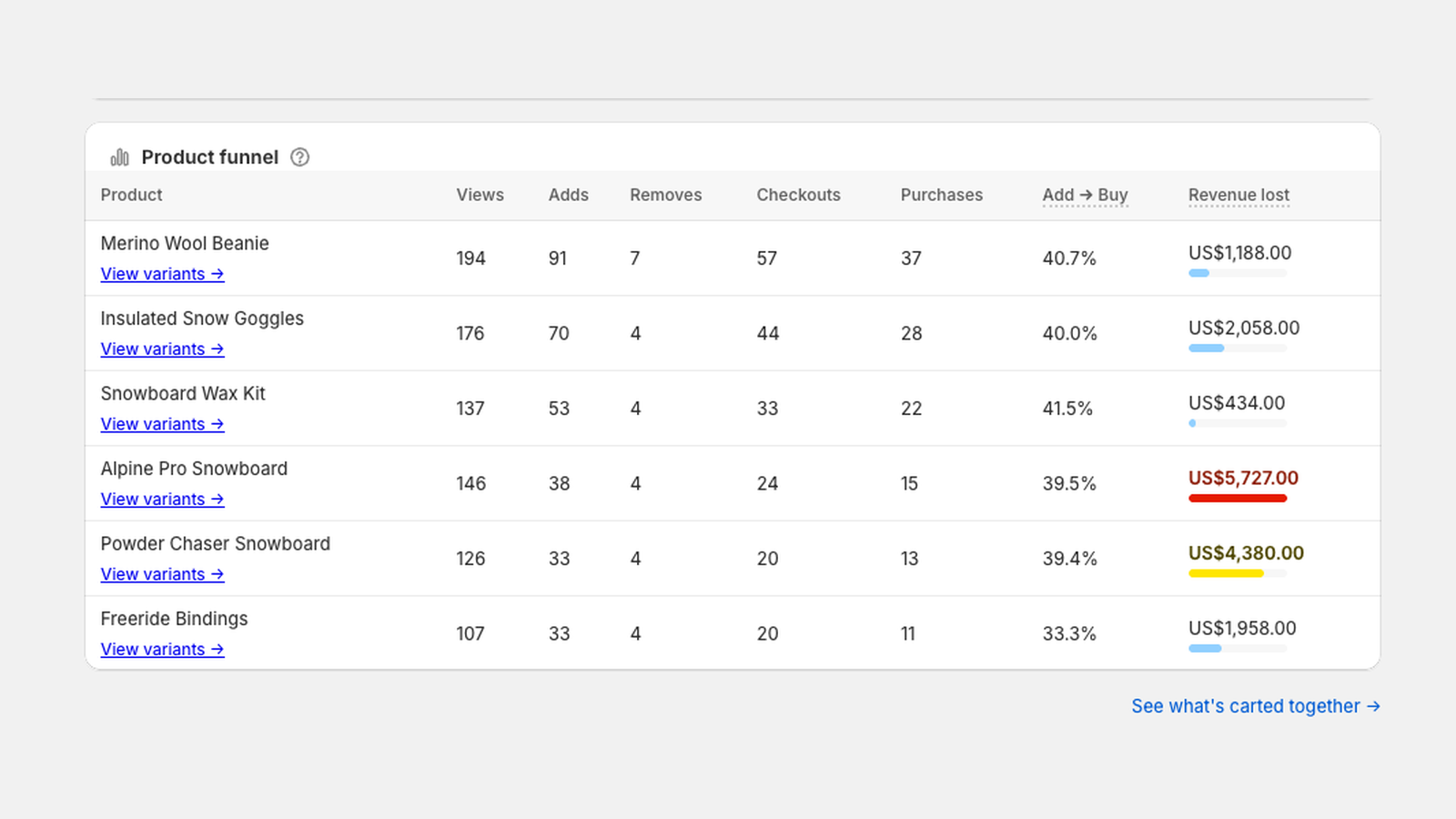The height and width of the screenshot is (819, 1456).
Task: Open View variants for Insulated Snow Goggles
Action: point(162,349)
